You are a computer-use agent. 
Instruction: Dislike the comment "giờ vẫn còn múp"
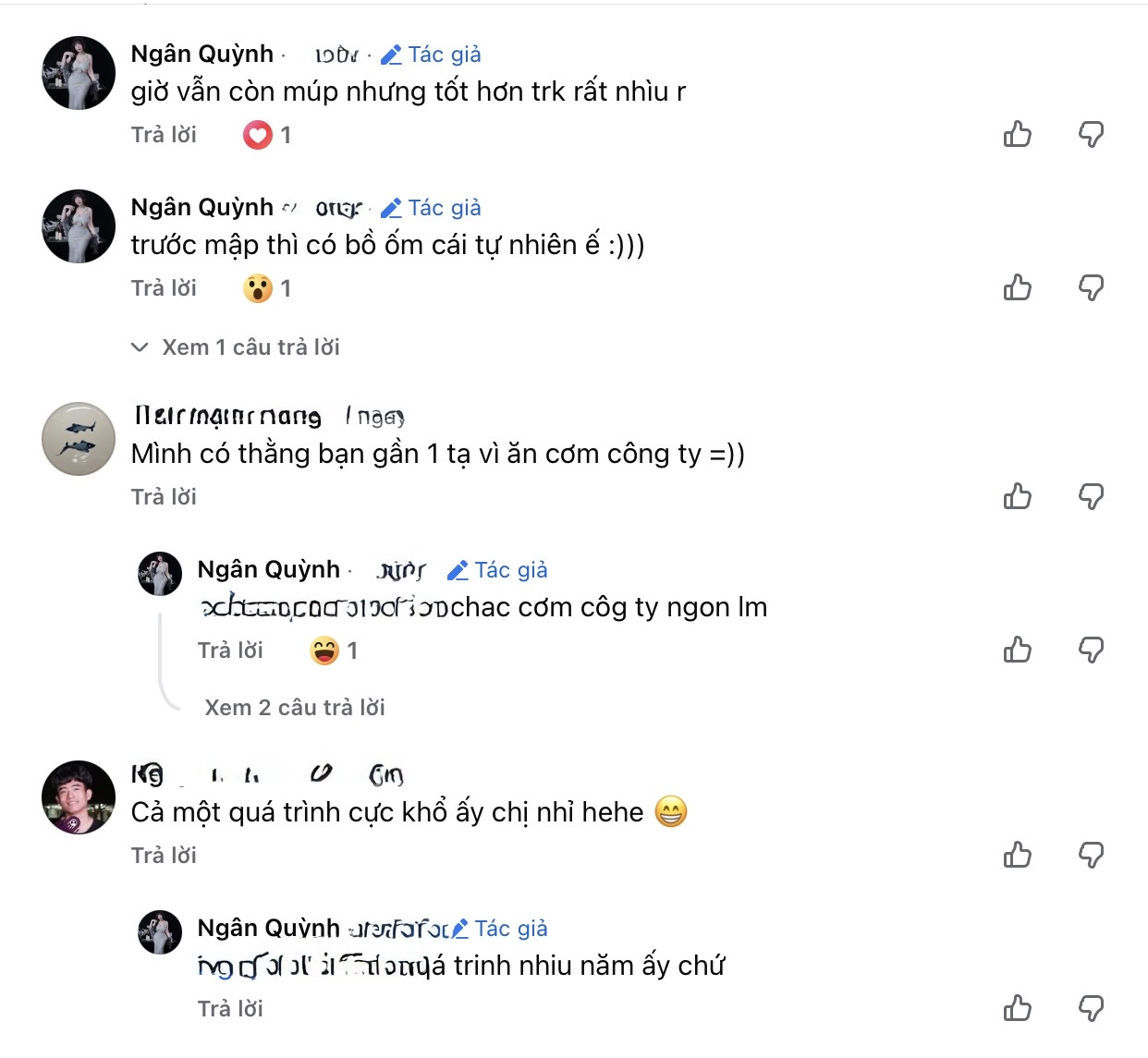tap(1091, 134)
